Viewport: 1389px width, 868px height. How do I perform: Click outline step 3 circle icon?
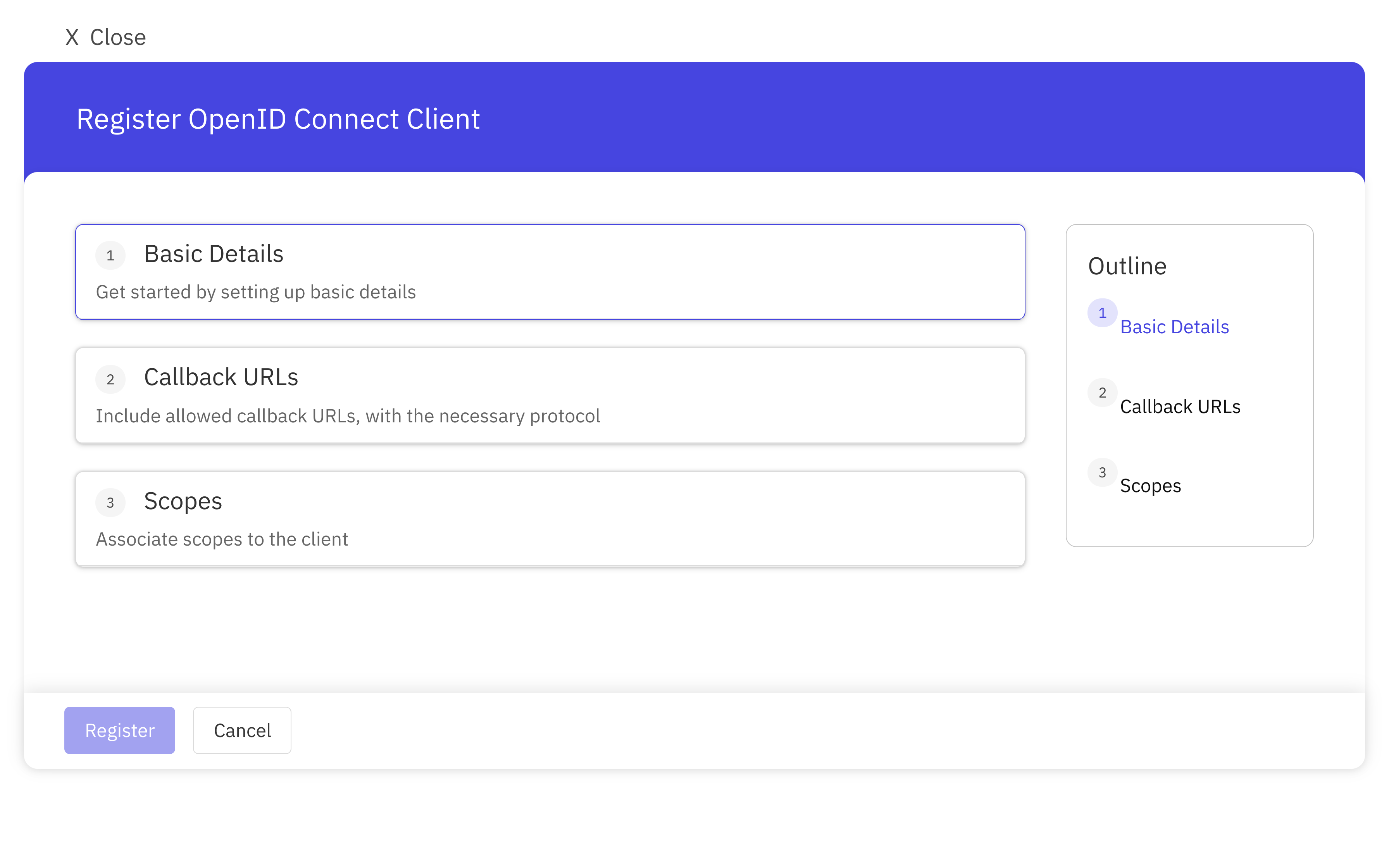pos(1102,472)
